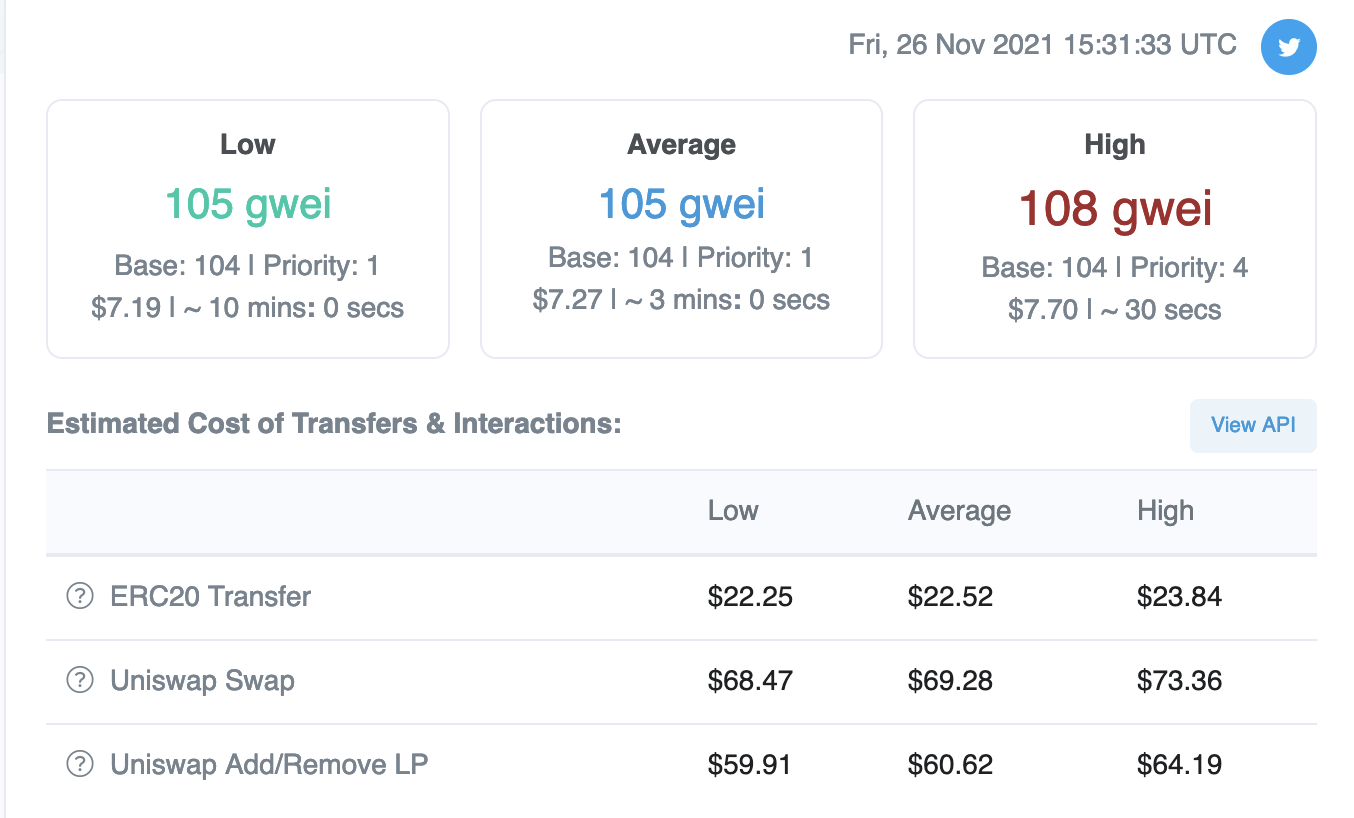Viewport: 1354px width, 818px height.
Task: Click the Uniswap Add/Remove LP label
Action: 269,765
